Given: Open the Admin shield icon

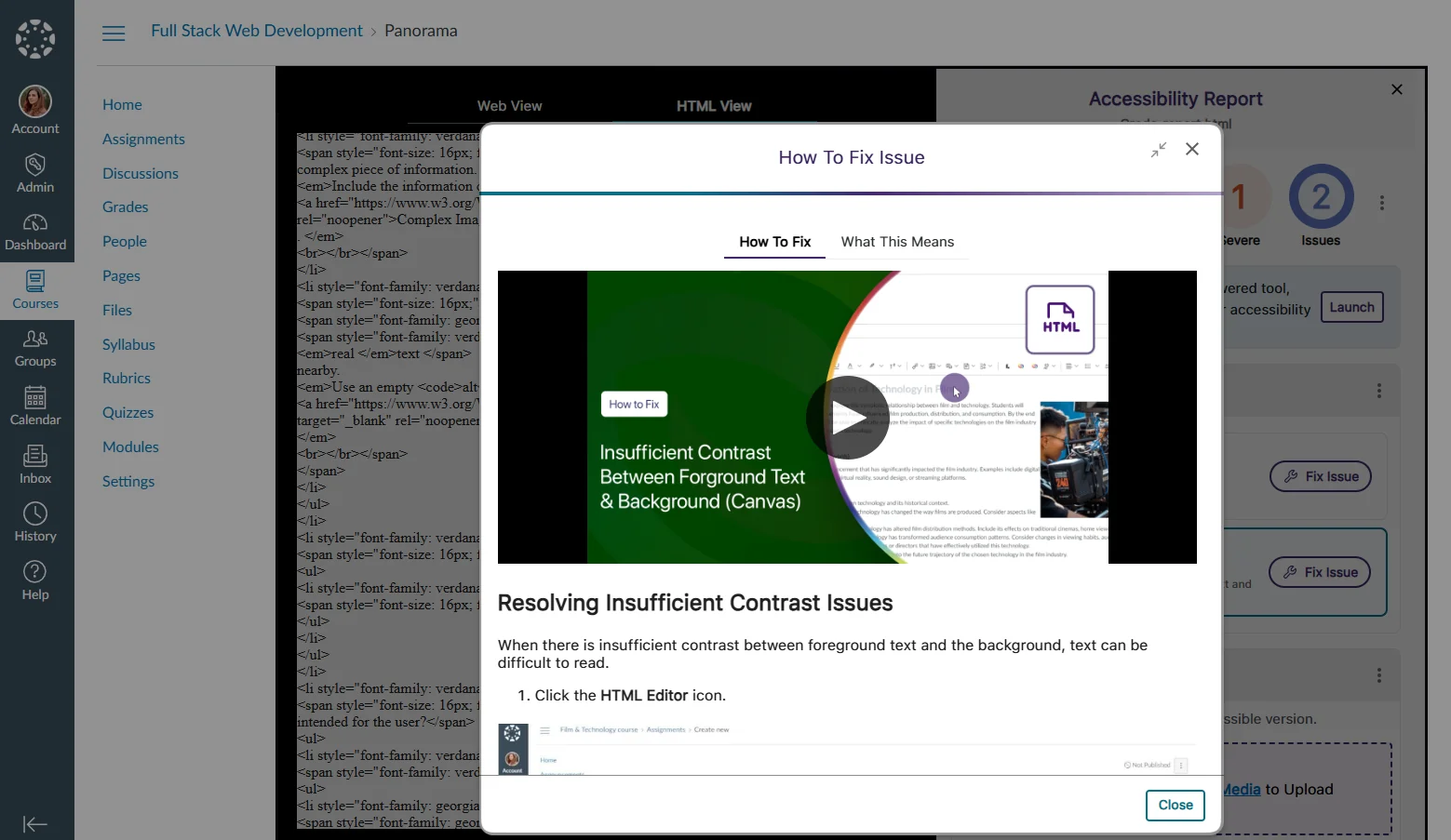Looking at the screenshot, I should 35,174.
